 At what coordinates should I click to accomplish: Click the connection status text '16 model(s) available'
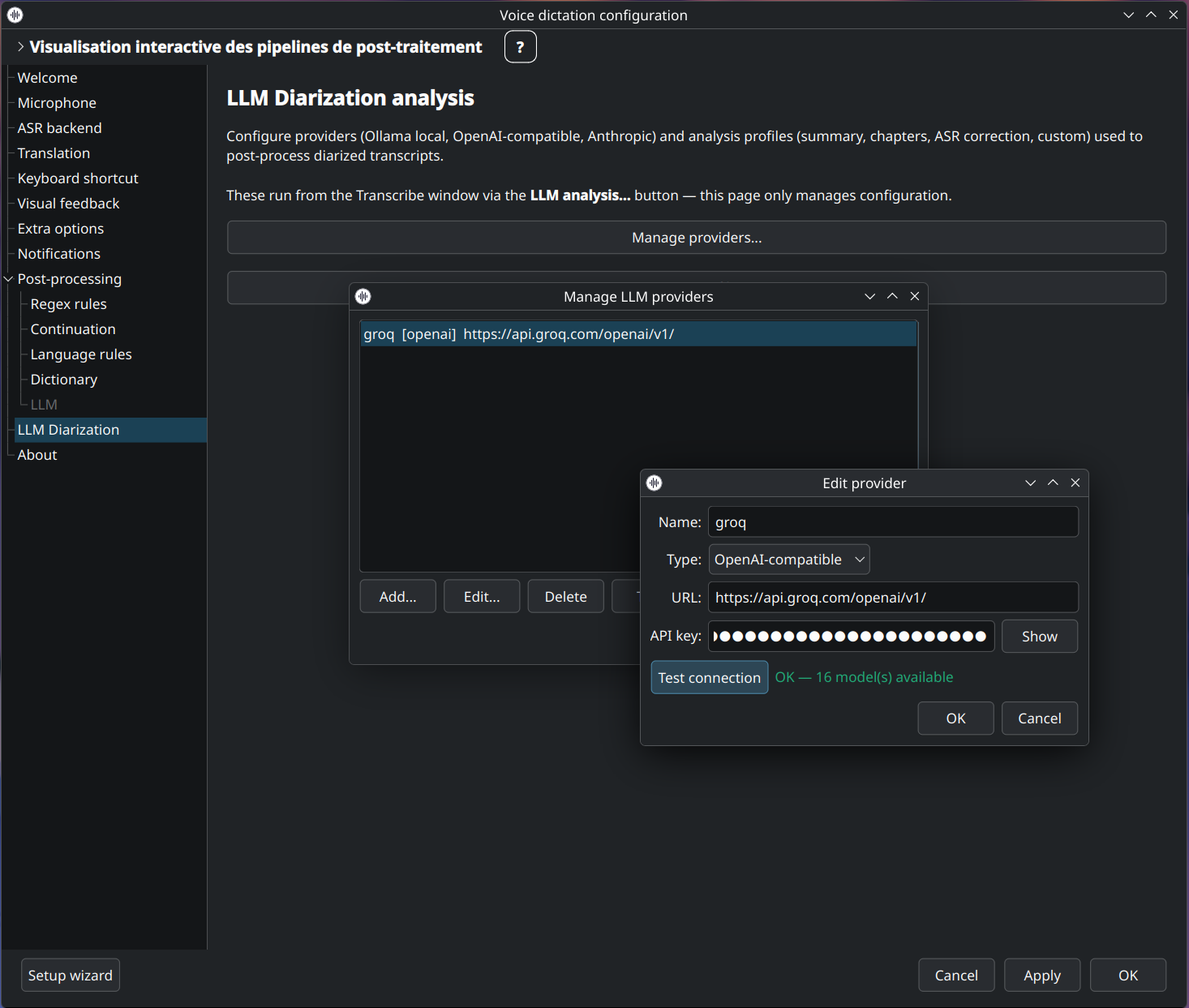884,677
